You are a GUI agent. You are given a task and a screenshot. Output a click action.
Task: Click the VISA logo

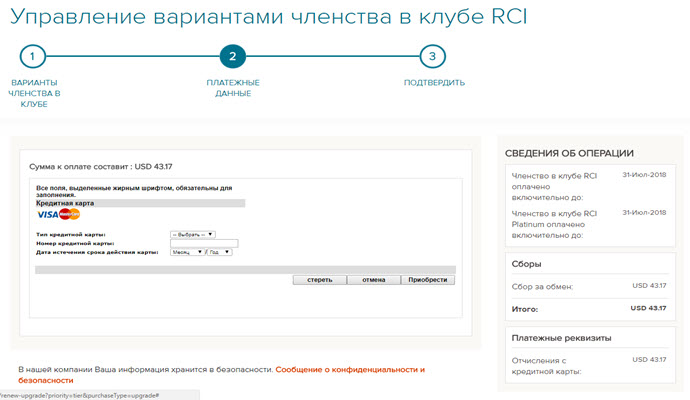(x=48, y=215)
